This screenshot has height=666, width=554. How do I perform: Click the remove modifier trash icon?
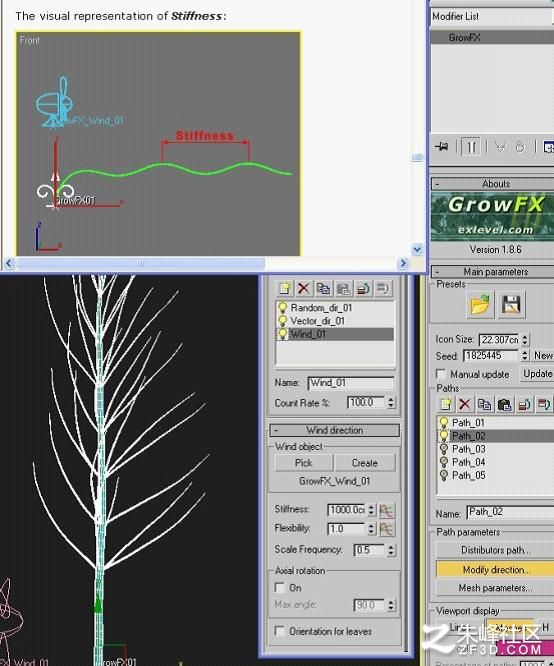(x=520, y=147)
